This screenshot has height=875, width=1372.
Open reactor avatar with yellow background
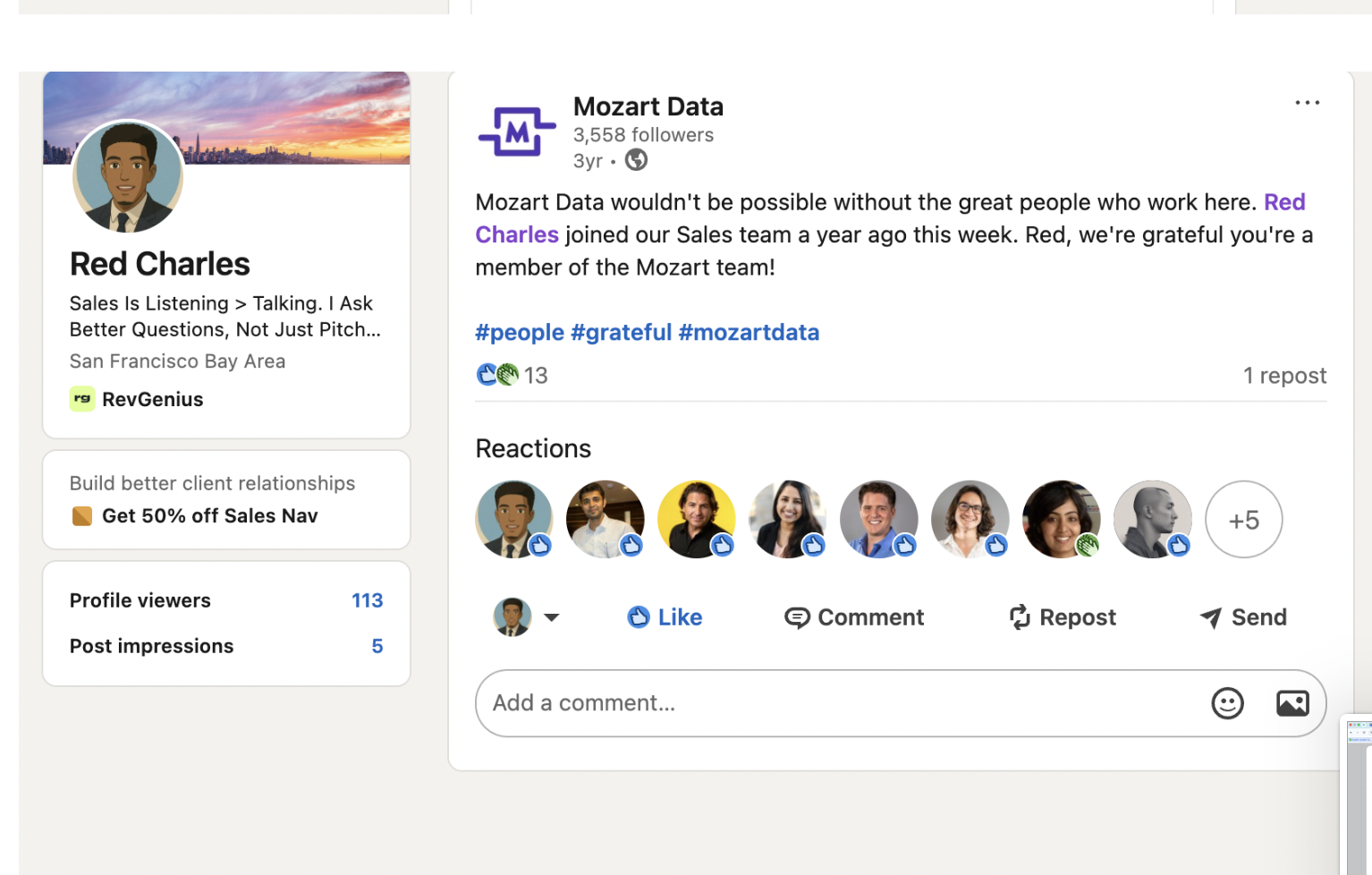pyautogui.click(x=697, y=520)
